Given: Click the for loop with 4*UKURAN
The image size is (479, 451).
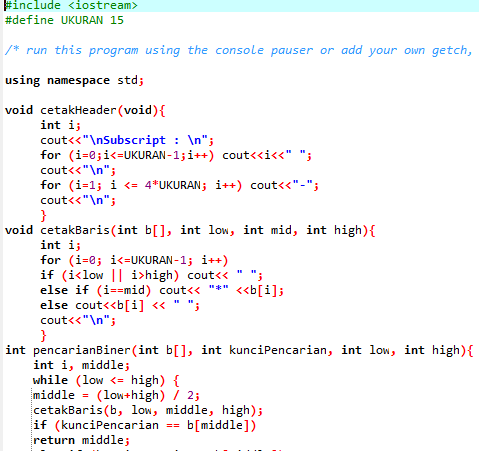Looking at the screenshot, I should [x=179, y=185].
